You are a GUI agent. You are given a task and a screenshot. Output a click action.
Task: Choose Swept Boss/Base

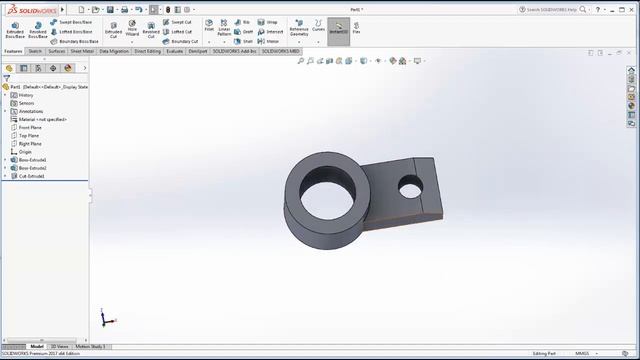[x=71, y=22]
